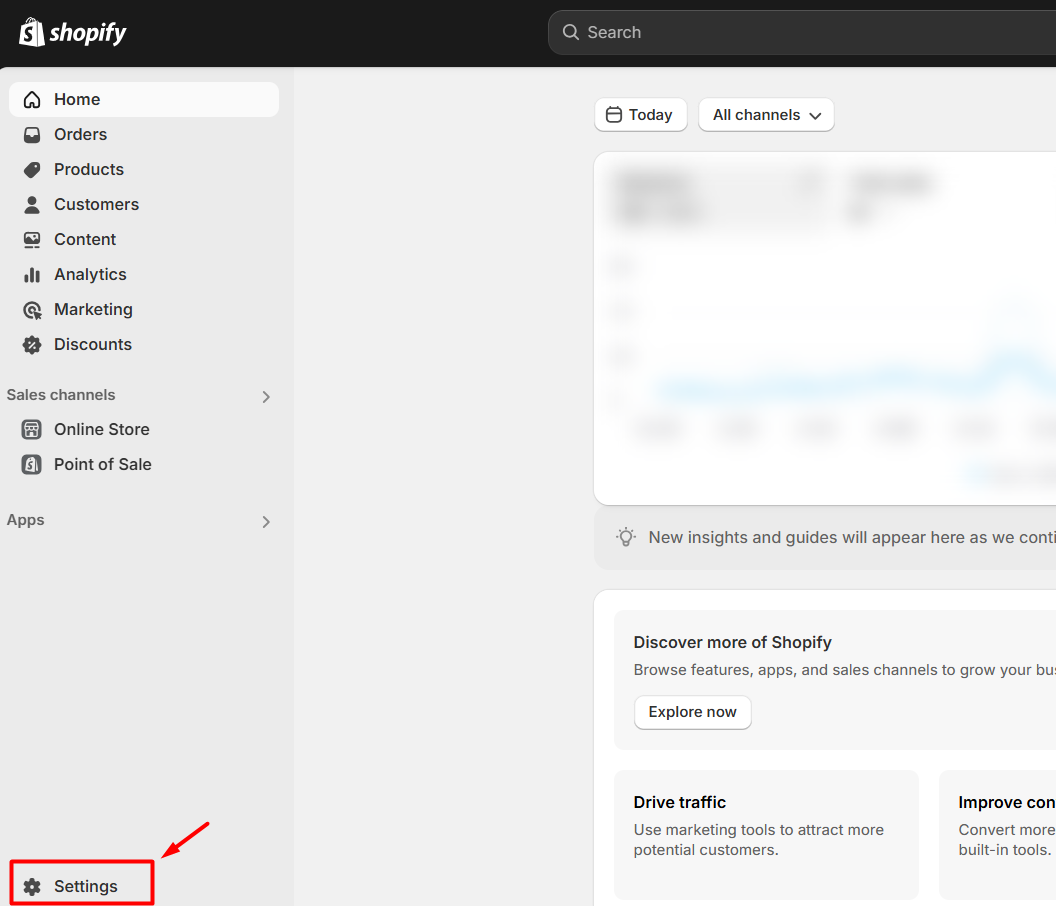
Task: Click the Customers person icon
Action: 32,205
